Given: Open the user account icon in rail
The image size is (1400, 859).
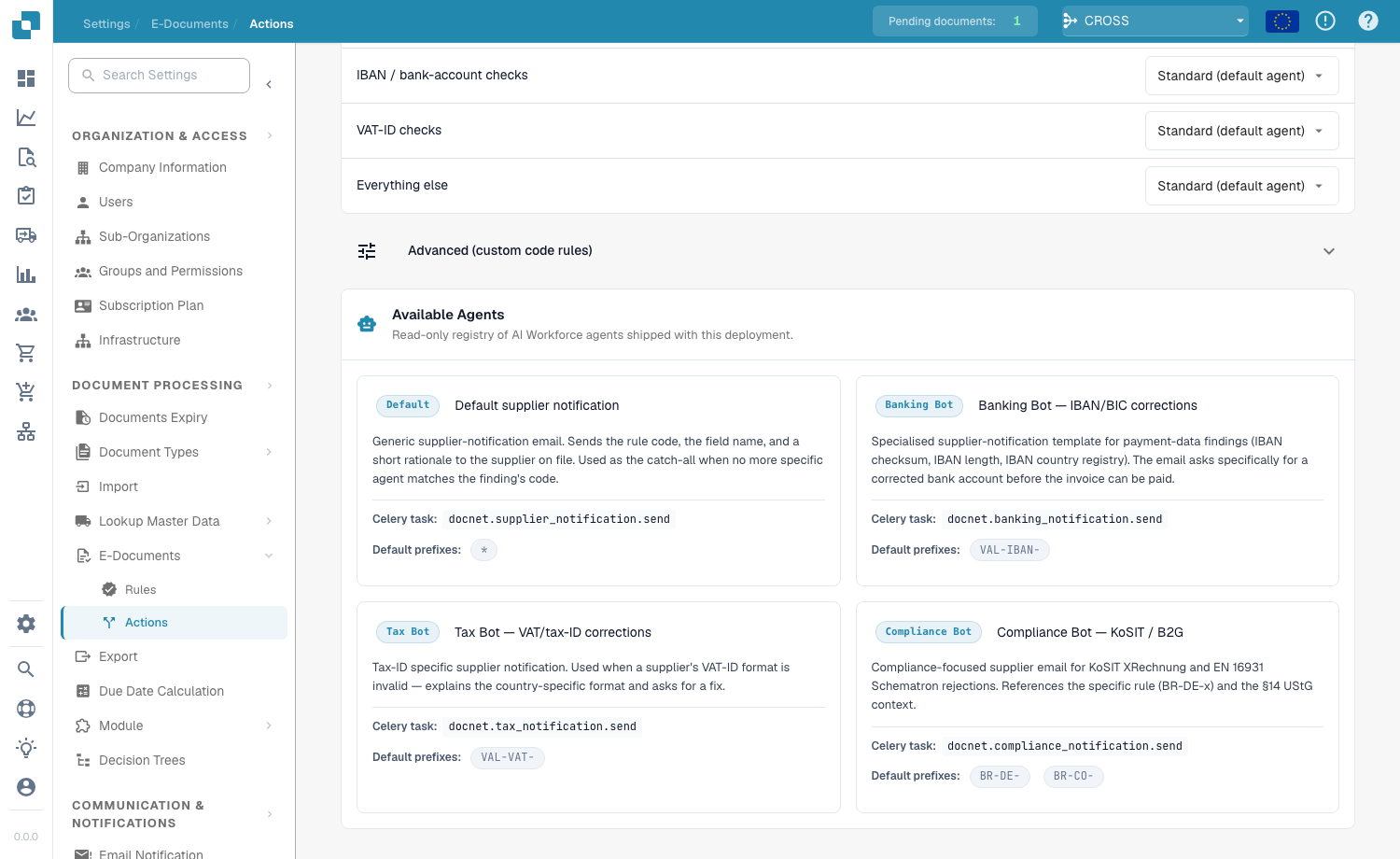Looking at the screenshot, I should click(x=26, y=787).
